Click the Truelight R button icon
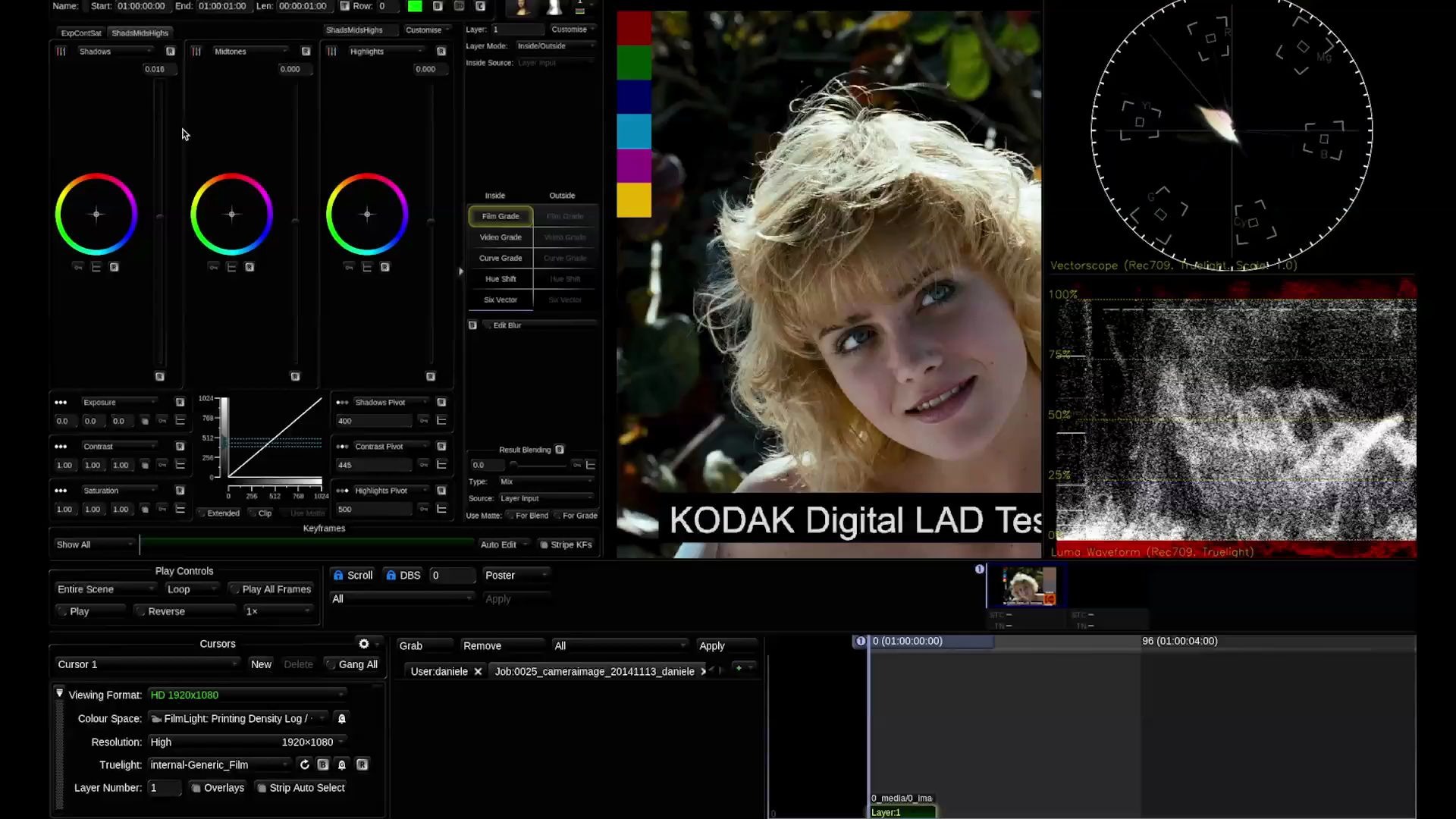Viewport: 1456px width, 819px height. tap(362, 764)
